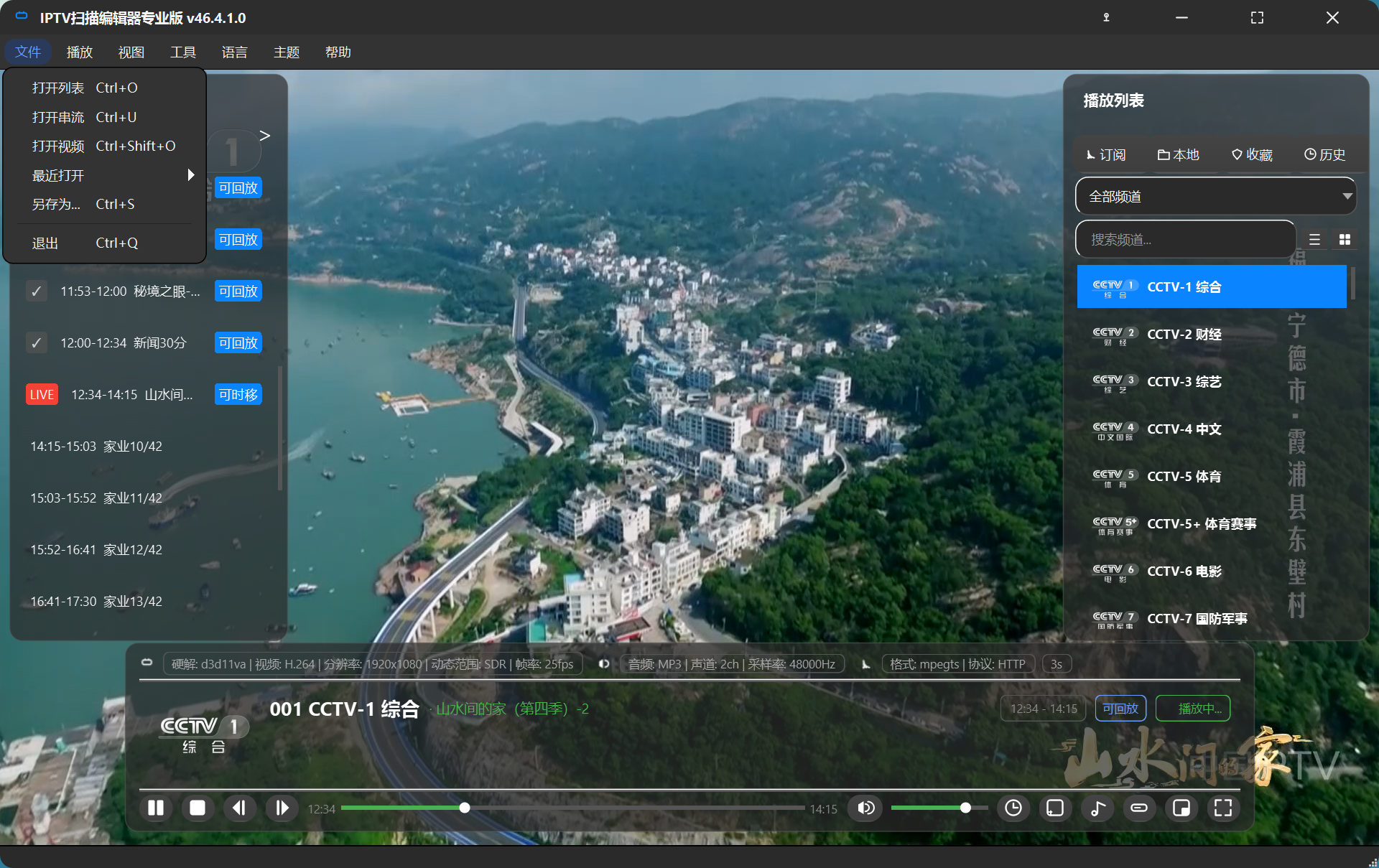
Task: Select CCTV-2 财经 channel
Action: [x=1212, y=334]
